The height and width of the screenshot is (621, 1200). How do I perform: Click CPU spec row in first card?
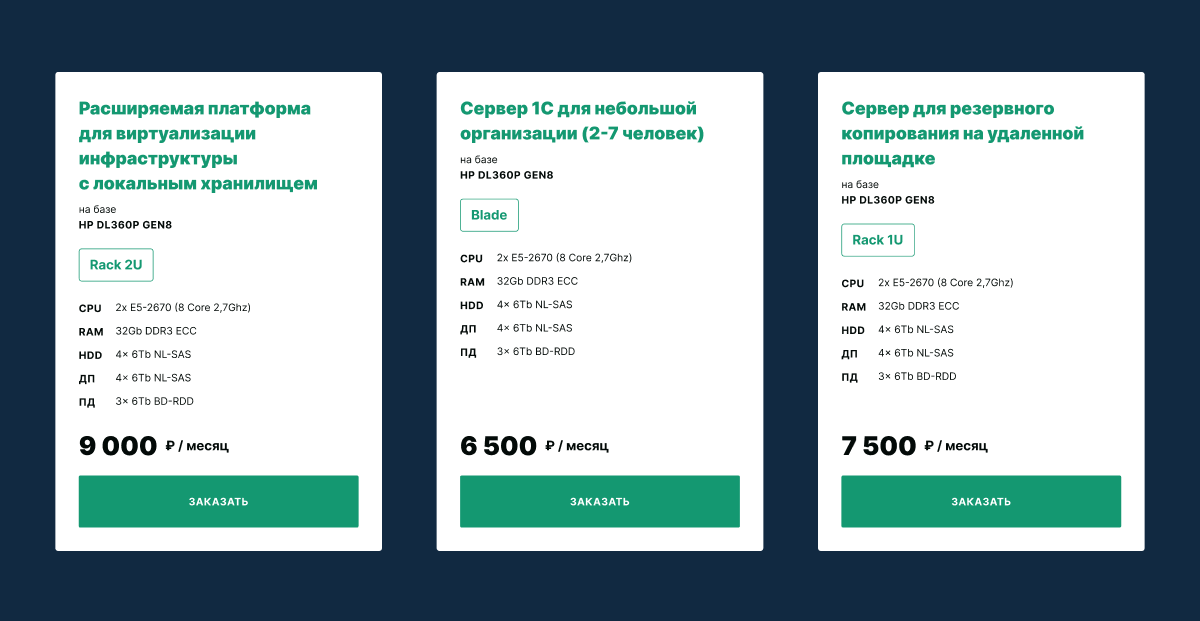pos(165,308)
